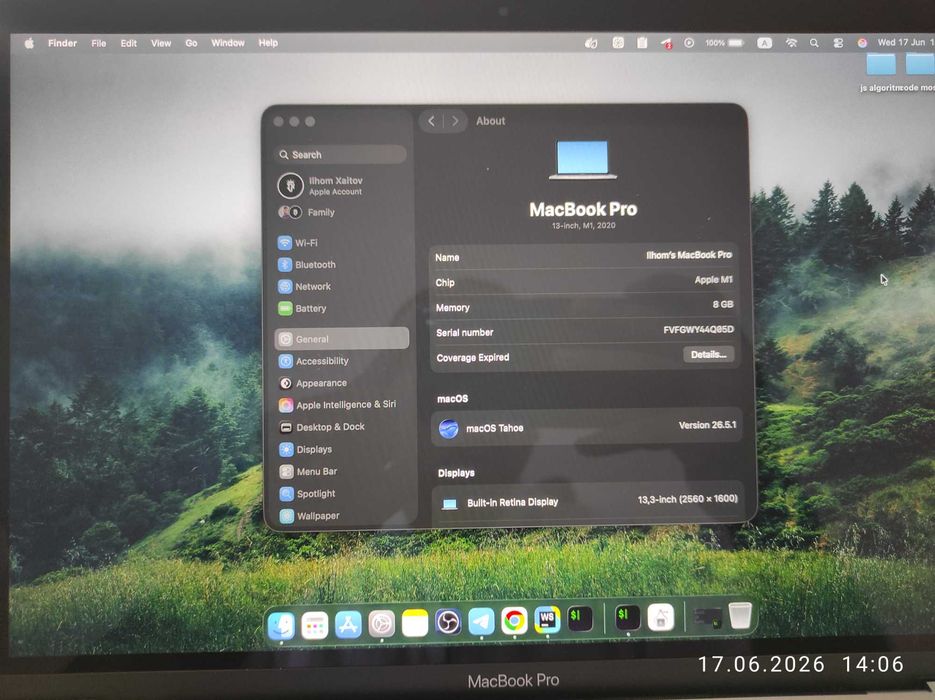Click the Details... button for coverage
The image size is (935, 700).
click(x=708, y=355)
